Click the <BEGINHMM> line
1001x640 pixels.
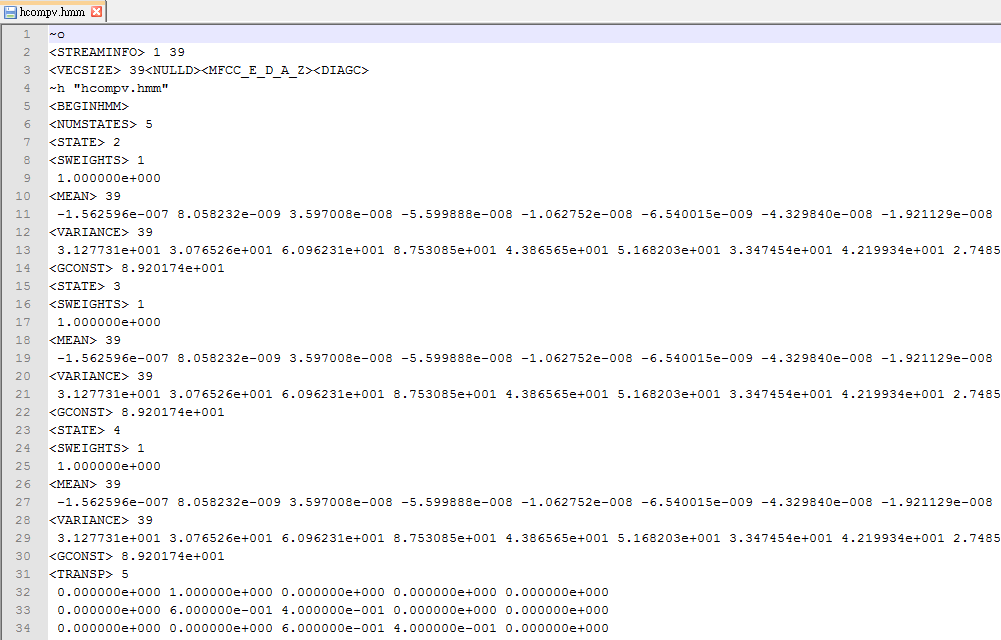[x=89, y=106]
